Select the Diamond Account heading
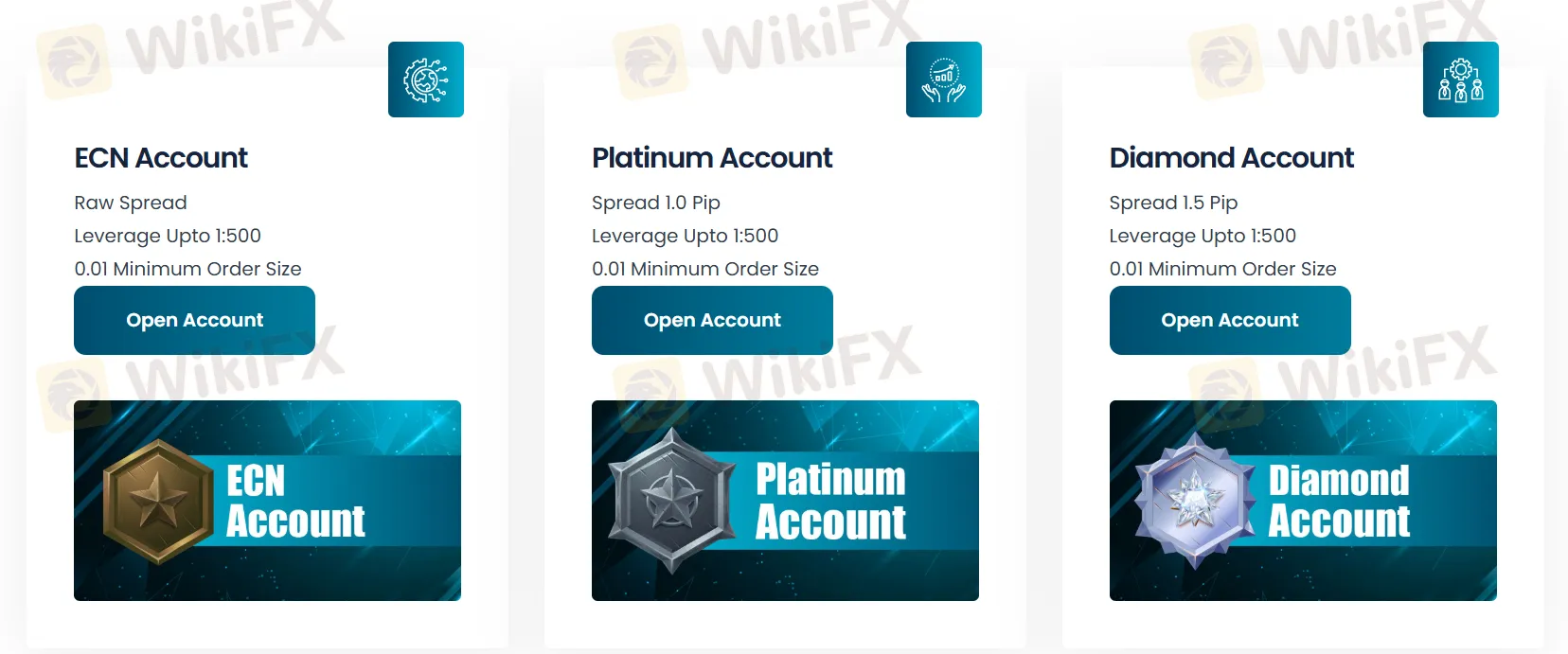This screenshot has width=1568, height=654. tap(1231, 158)
